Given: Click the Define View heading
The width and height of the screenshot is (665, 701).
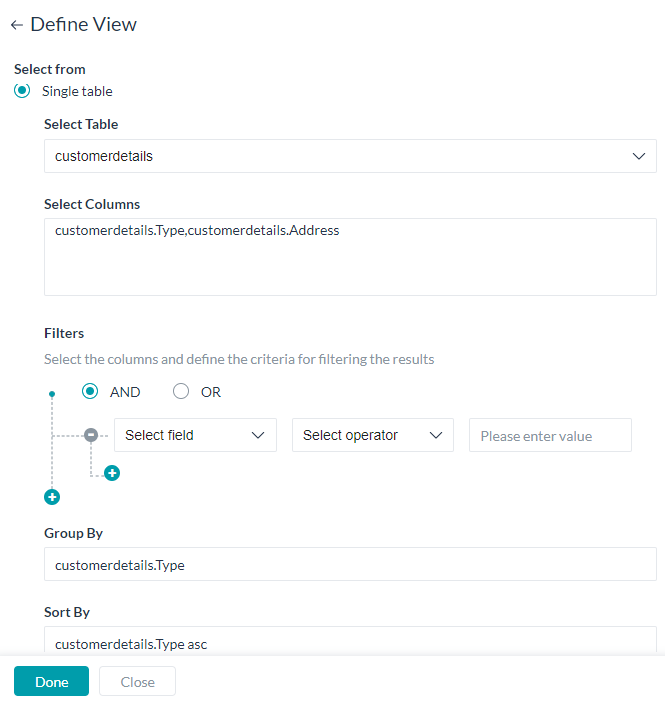Looking at the screenshot, I should click(84, 25).
